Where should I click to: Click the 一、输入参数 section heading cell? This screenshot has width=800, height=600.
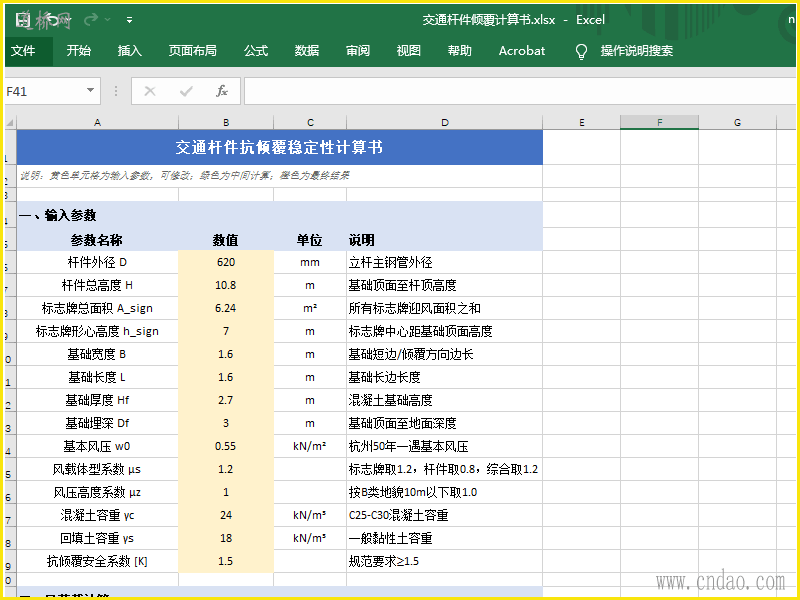(280, 215)
